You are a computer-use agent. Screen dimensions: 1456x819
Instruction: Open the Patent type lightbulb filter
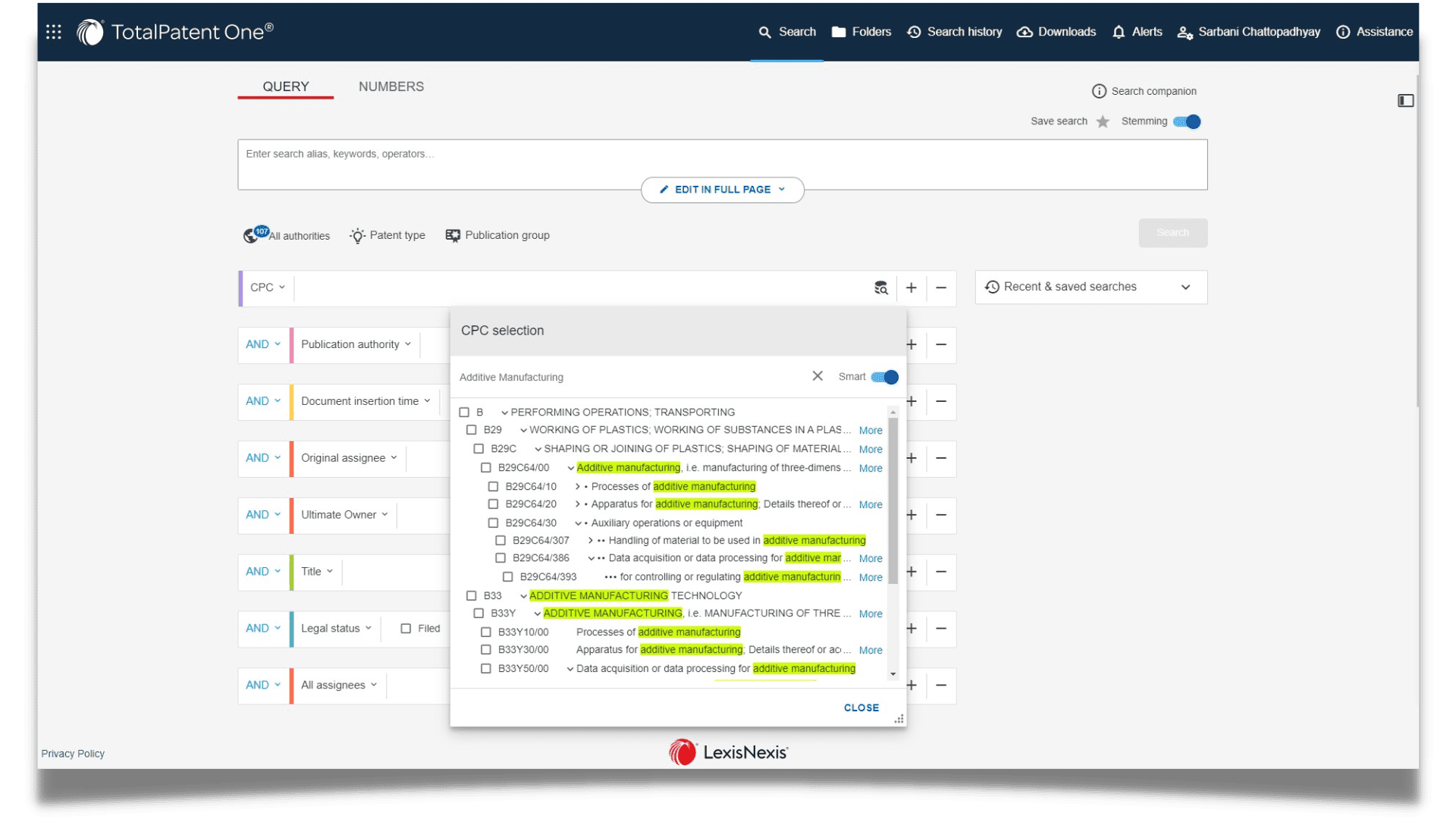[x=388, y=235]
